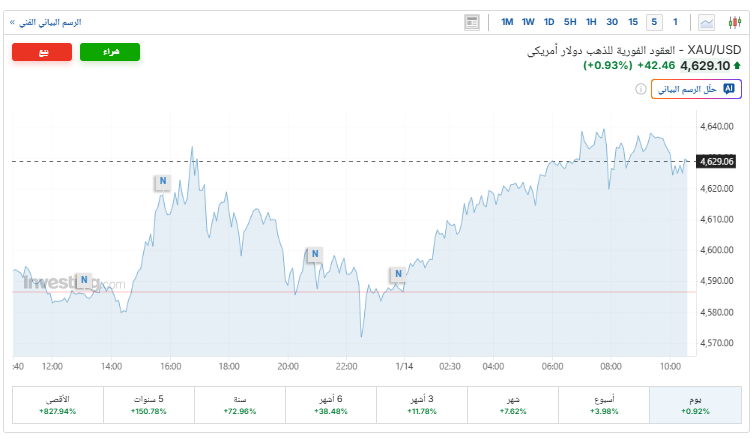This screenshot has height=439, width=752.
Task: Open the news marker near 21:00
Action: 314,254
